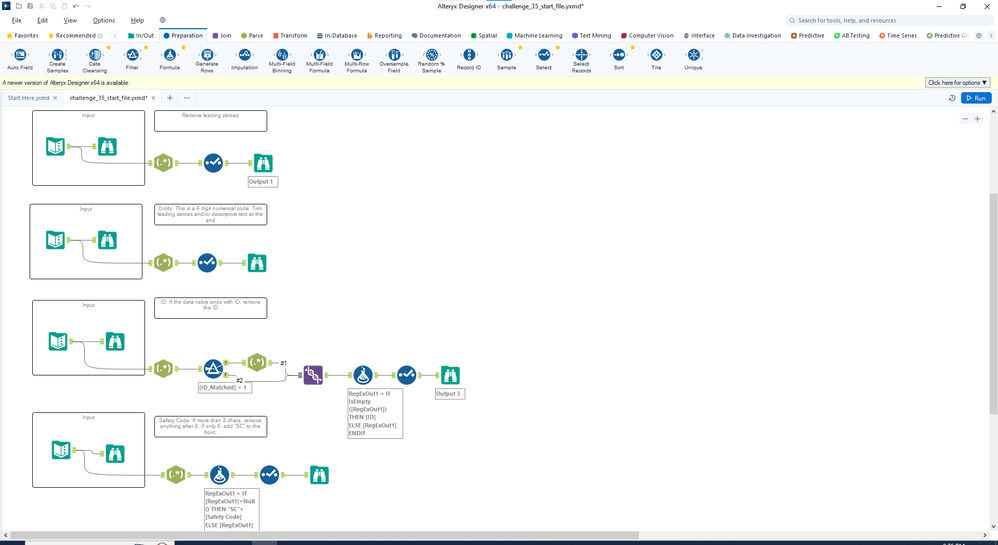998x545 pixels.
Task: Select the Filter tool in the Preparation palette
Action: [132, 55]
